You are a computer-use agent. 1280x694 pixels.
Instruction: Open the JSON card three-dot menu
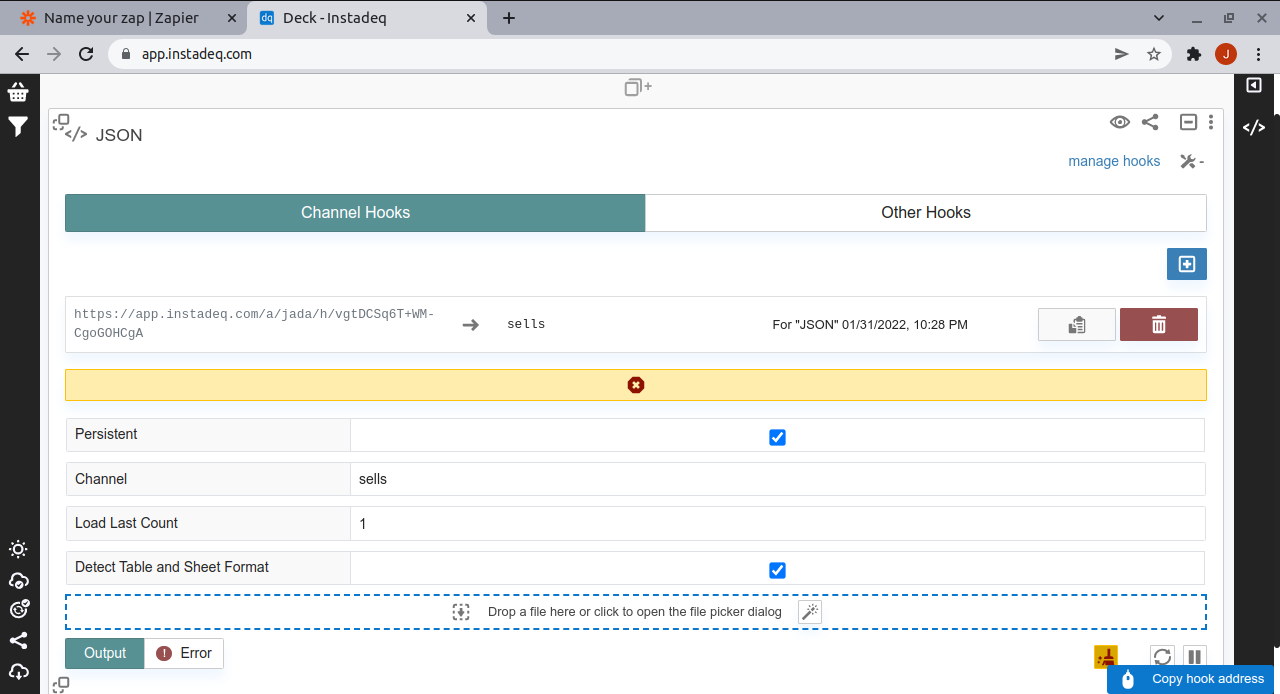tap(1211, 122)
